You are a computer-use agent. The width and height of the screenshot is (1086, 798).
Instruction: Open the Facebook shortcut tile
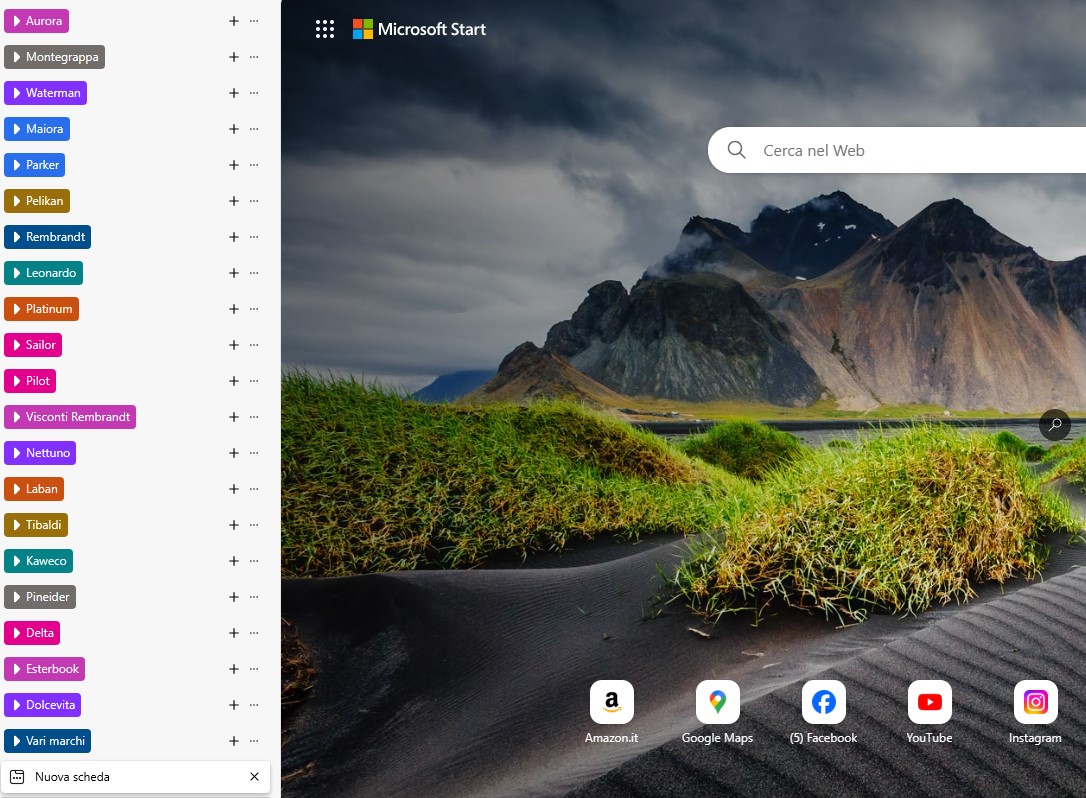point(823,702)
